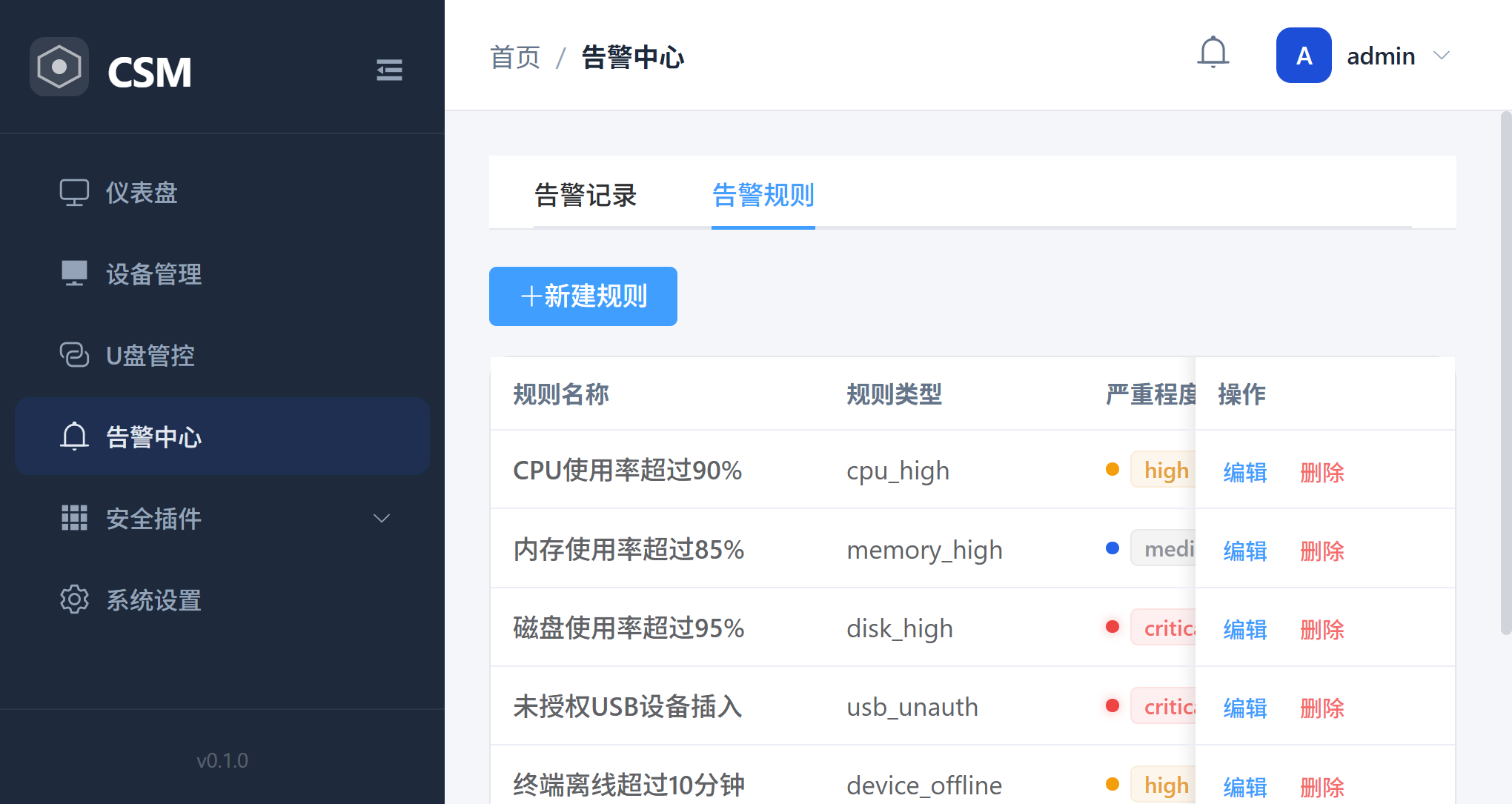
Task: Click the 新建规则 button
Action: click(583, 296)
